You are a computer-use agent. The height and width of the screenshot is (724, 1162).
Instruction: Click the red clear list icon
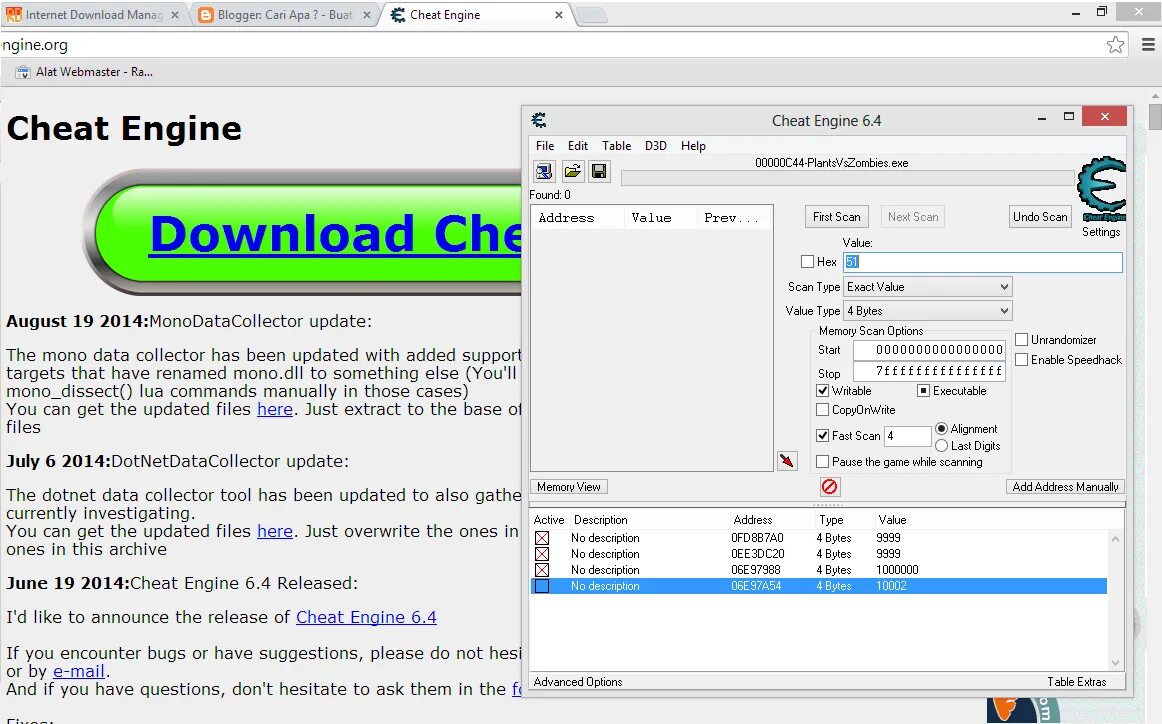(829, 486)
